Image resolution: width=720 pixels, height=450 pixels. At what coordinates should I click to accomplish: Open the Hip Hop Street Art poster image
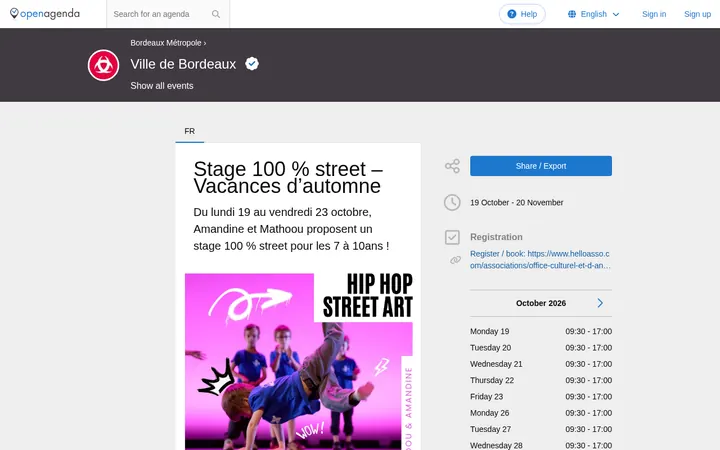pos(298,361)
